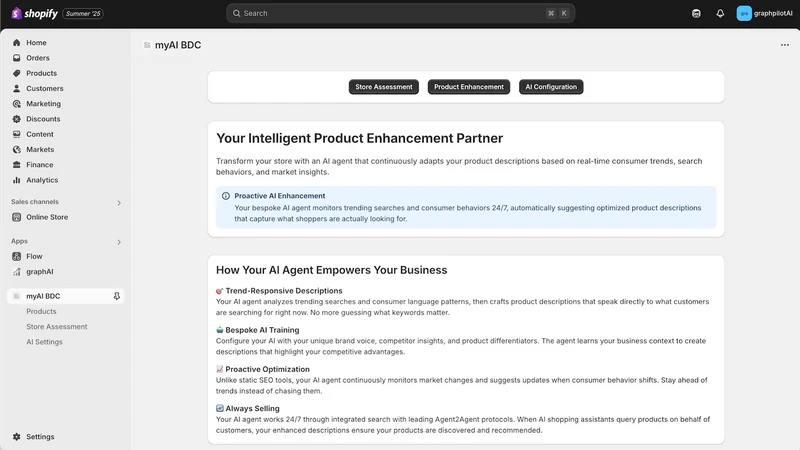Screen dimensions: 800x450
Task: Select myAI BDC in the sidebar
Action: click(x=65, y=296)
